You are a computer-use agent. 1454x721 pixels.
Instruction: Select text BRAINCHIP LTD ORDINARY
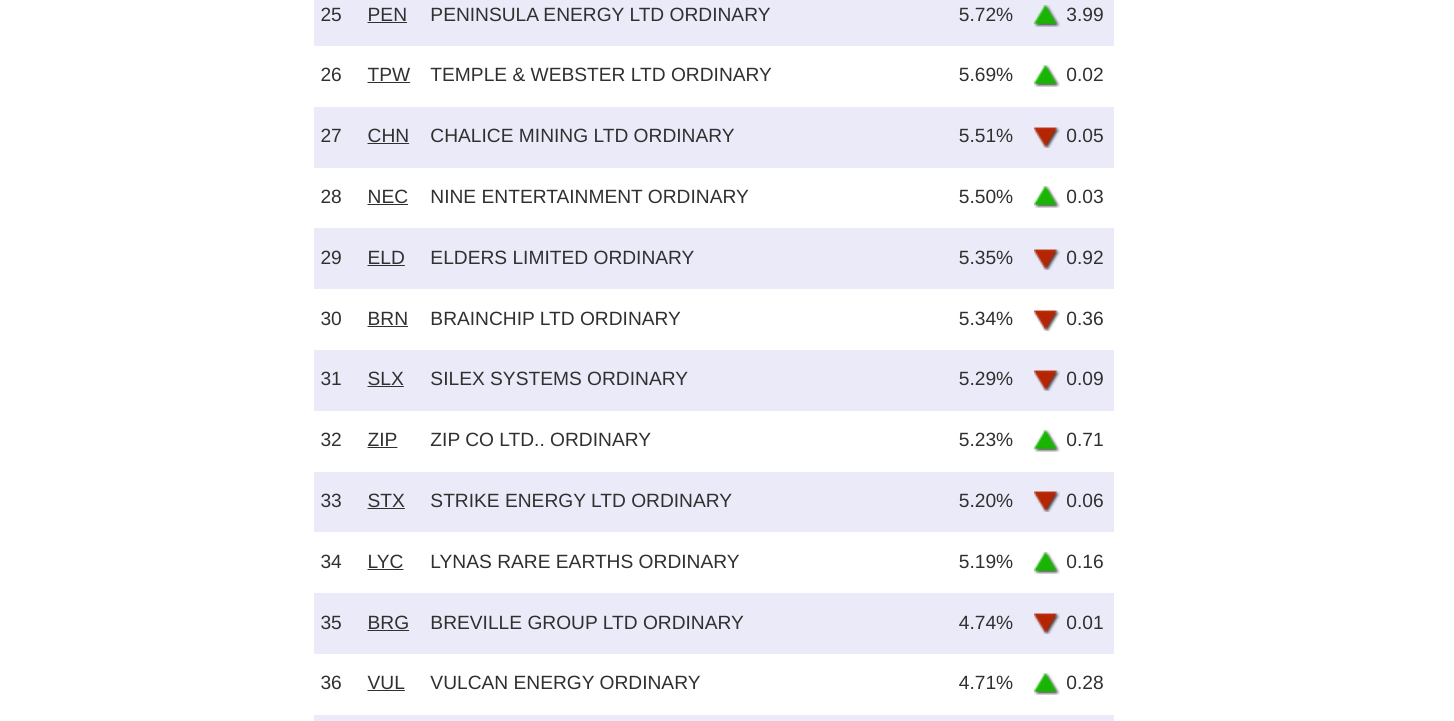pyautogui.click(x=555, y=319)
